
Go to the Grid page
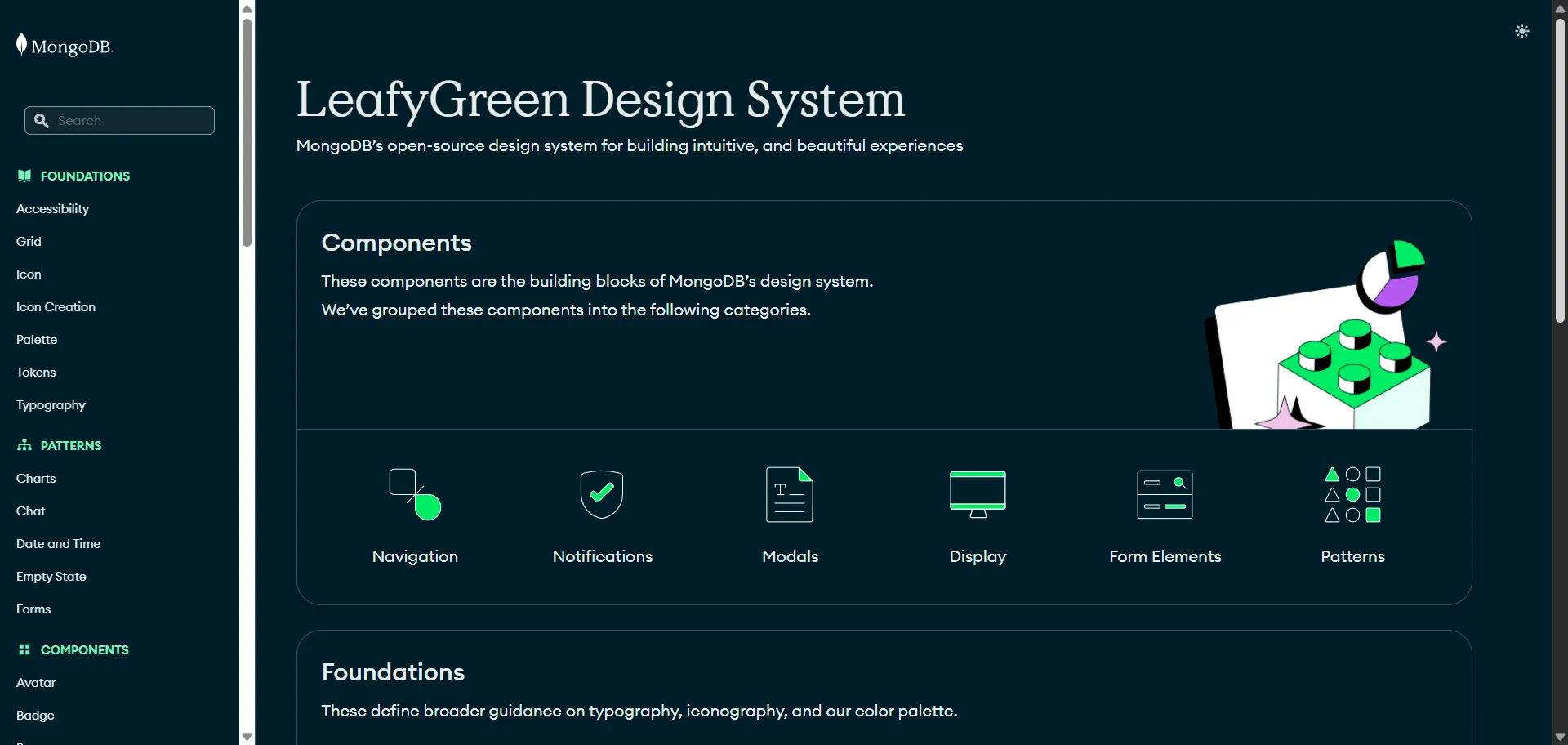[x=29, y=242]
